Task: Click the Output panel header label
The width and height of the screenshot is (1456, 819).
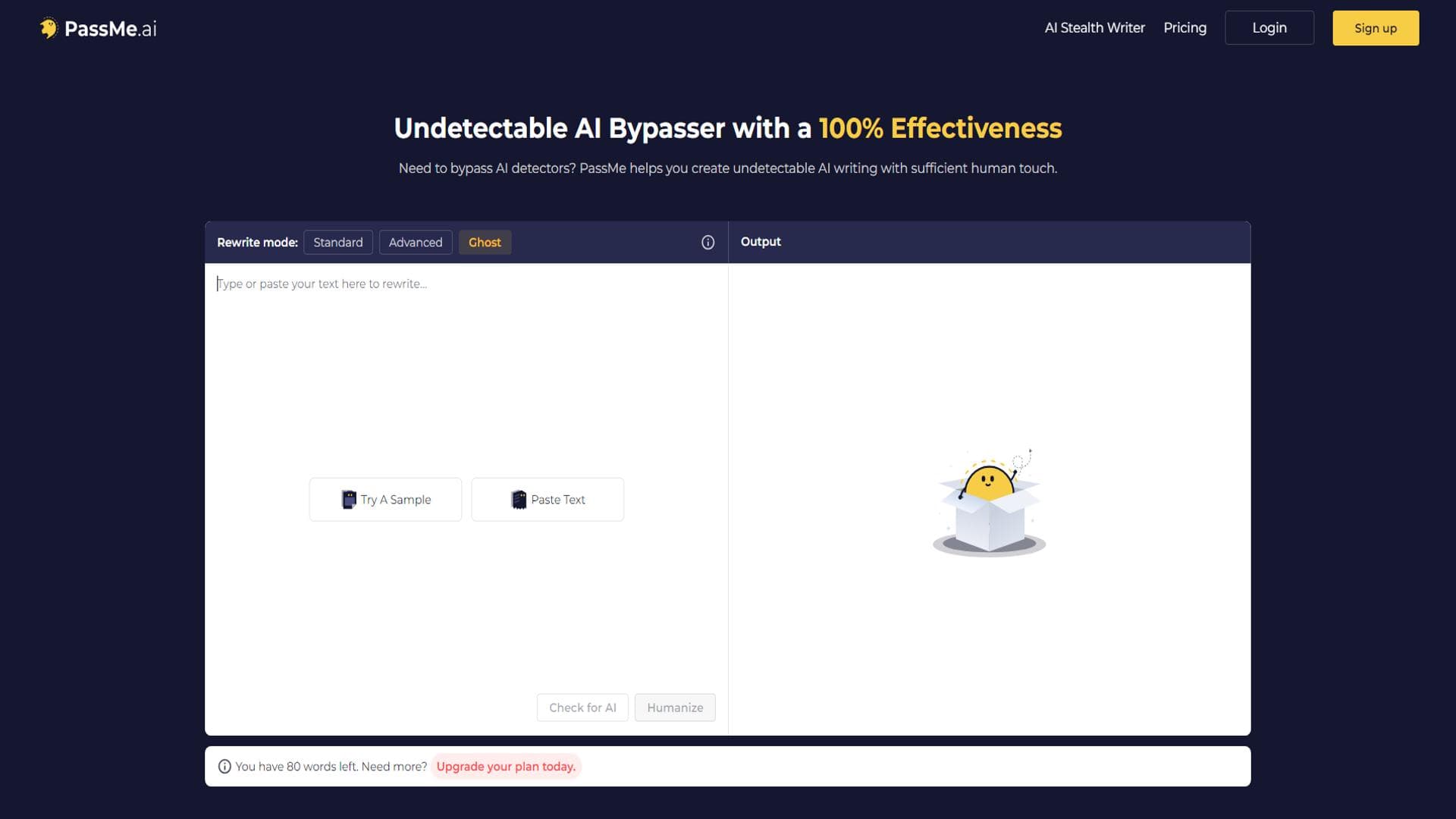Action: point(761,242)
